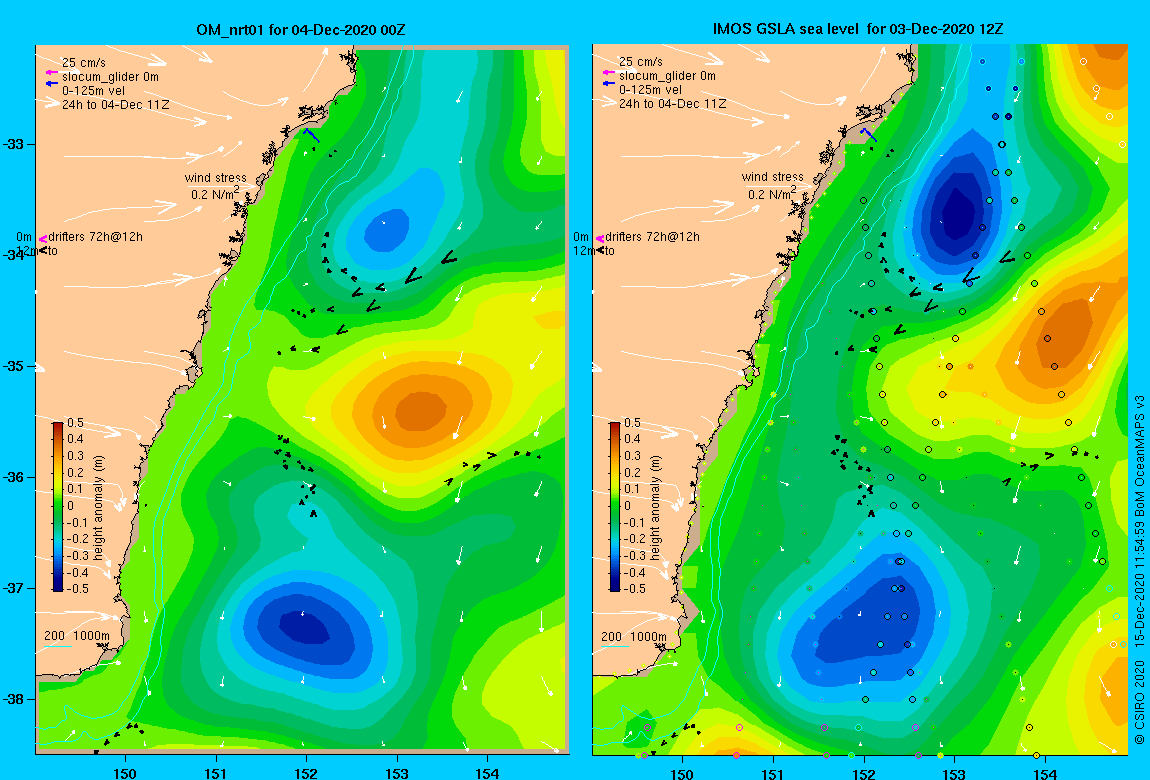Click 'wind stress' label in right map
1150x780 pixels.
(772, 177)
